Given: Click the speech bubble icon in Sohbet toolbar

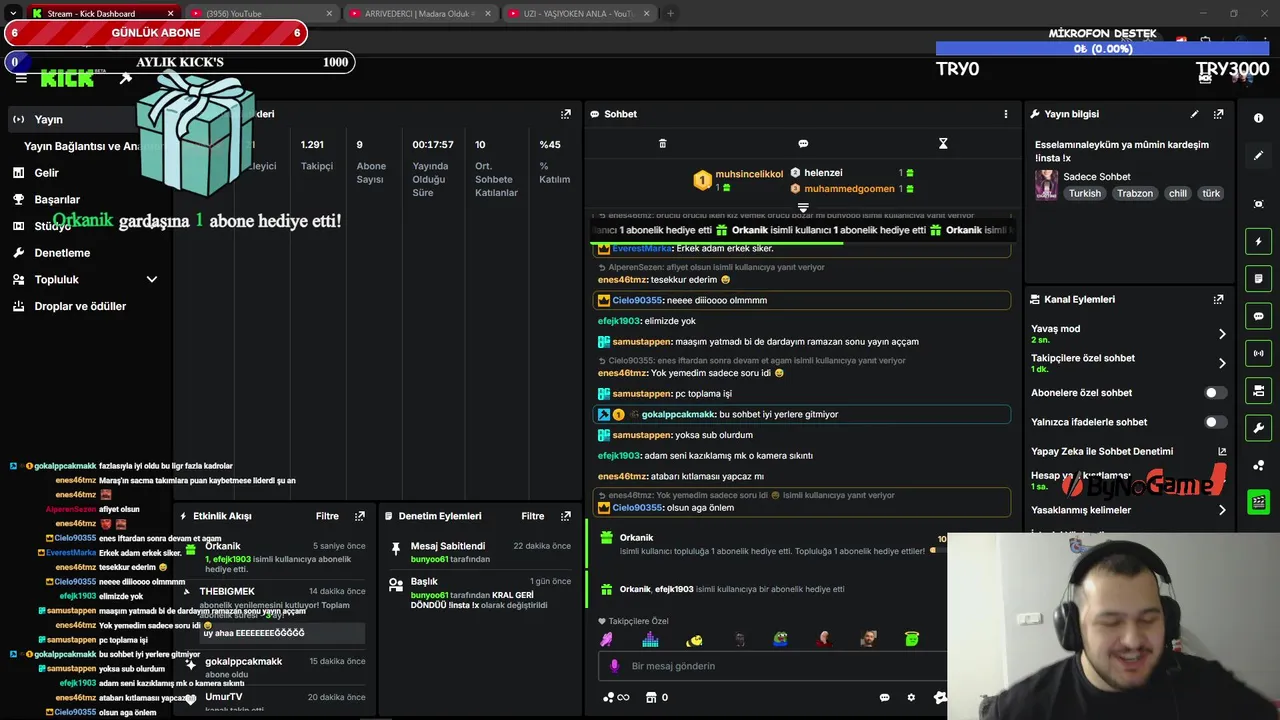Looking at the screenshot, I should pos(803,143).
